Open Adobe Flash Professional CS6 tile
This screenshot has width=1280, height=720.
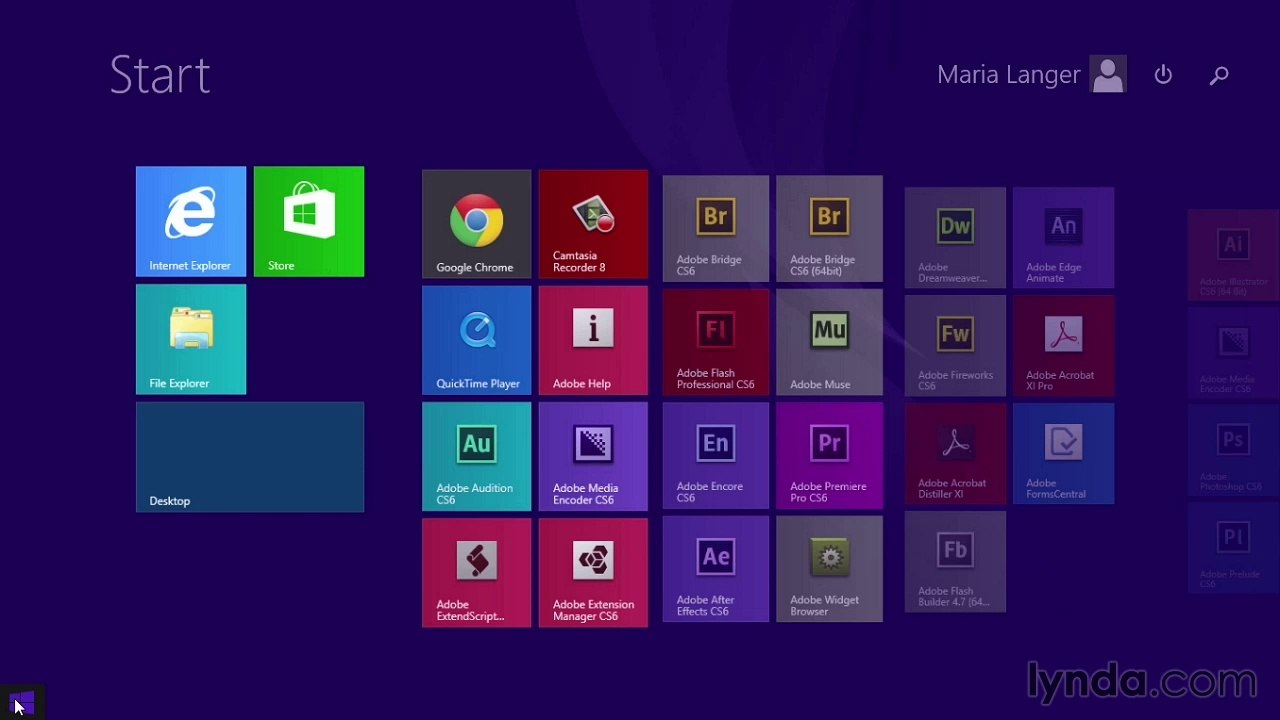[716, 342]
